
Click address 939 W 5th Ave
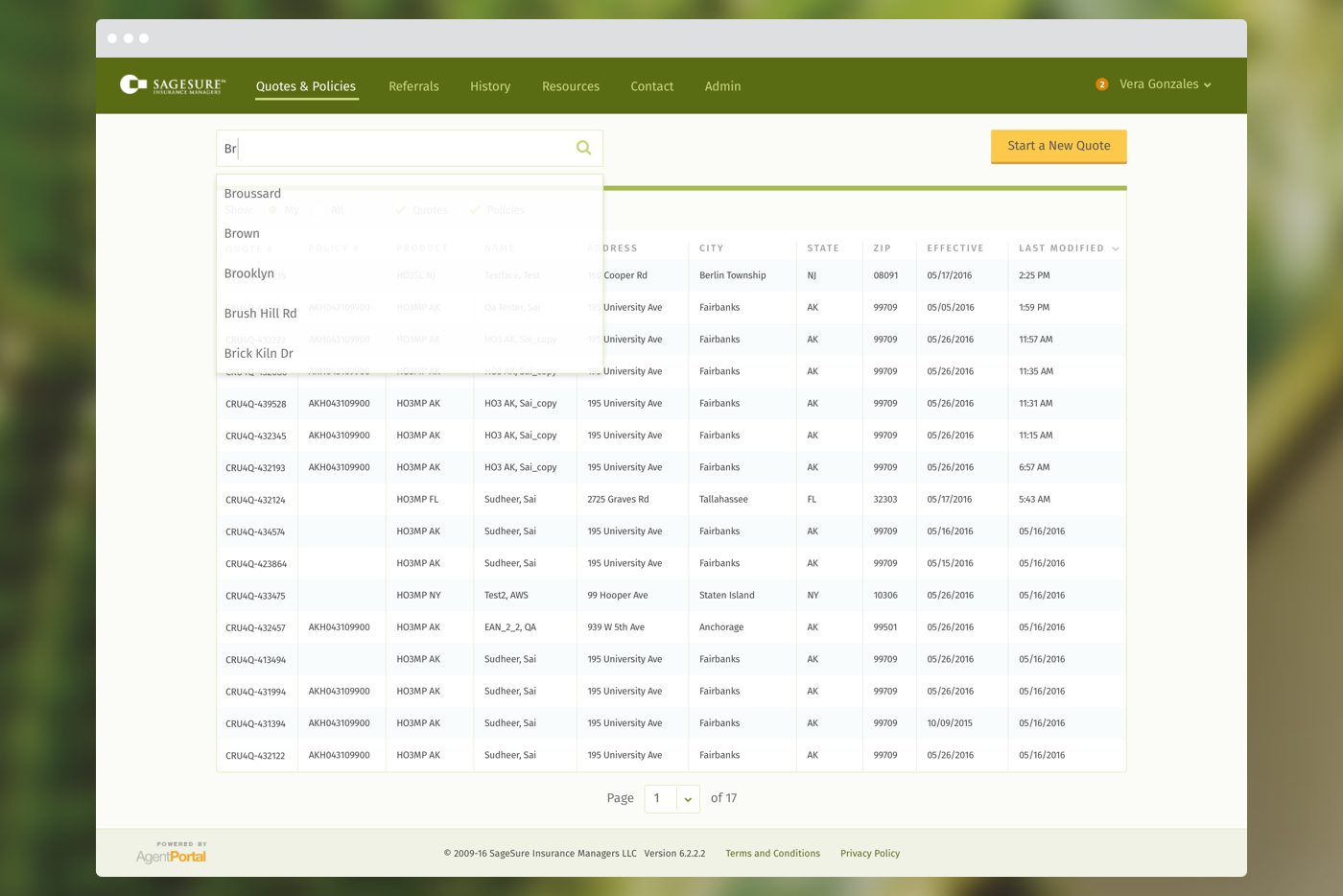(x=616, y=627)
